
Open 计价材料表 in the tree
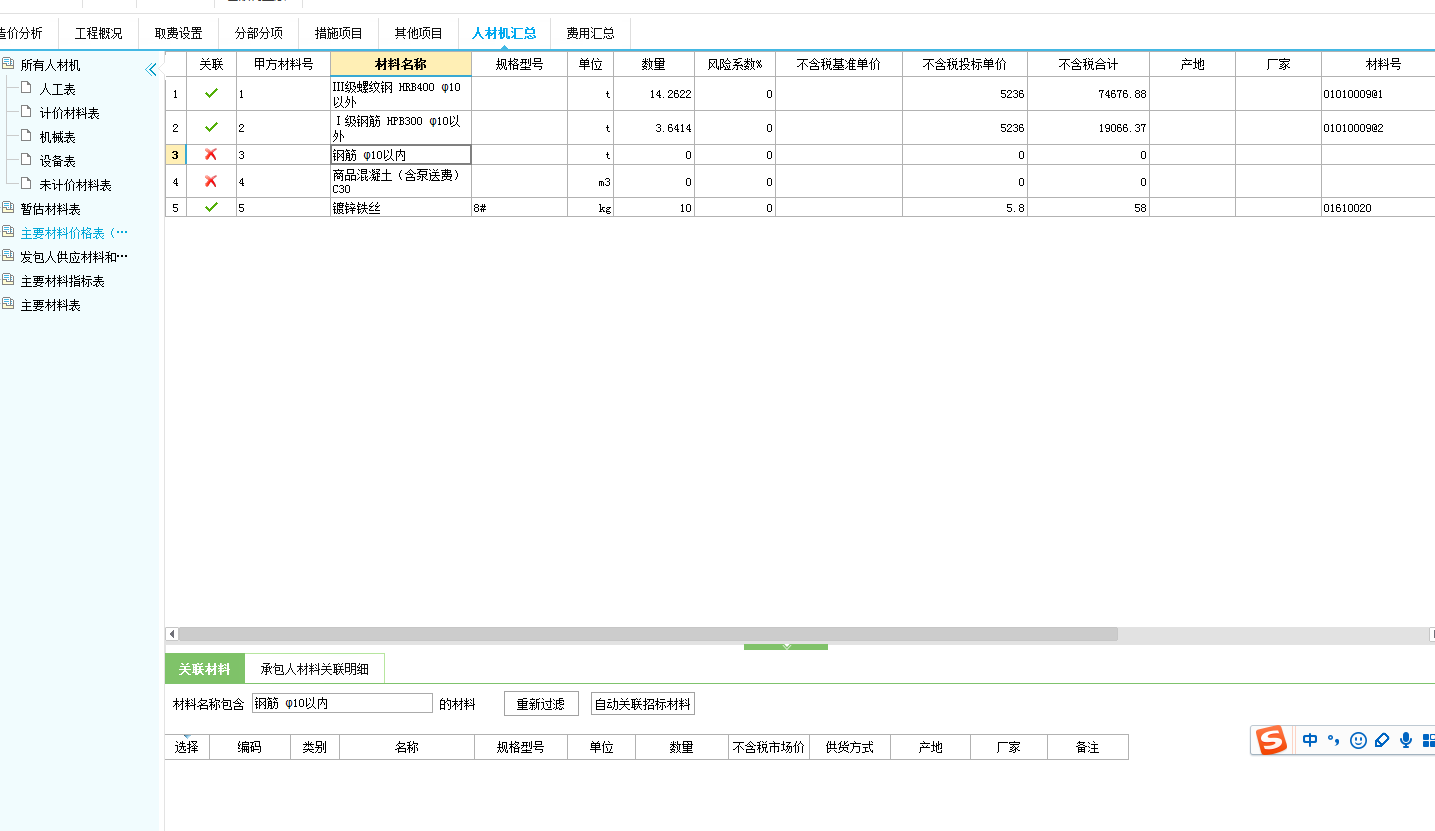click(69, 113)
